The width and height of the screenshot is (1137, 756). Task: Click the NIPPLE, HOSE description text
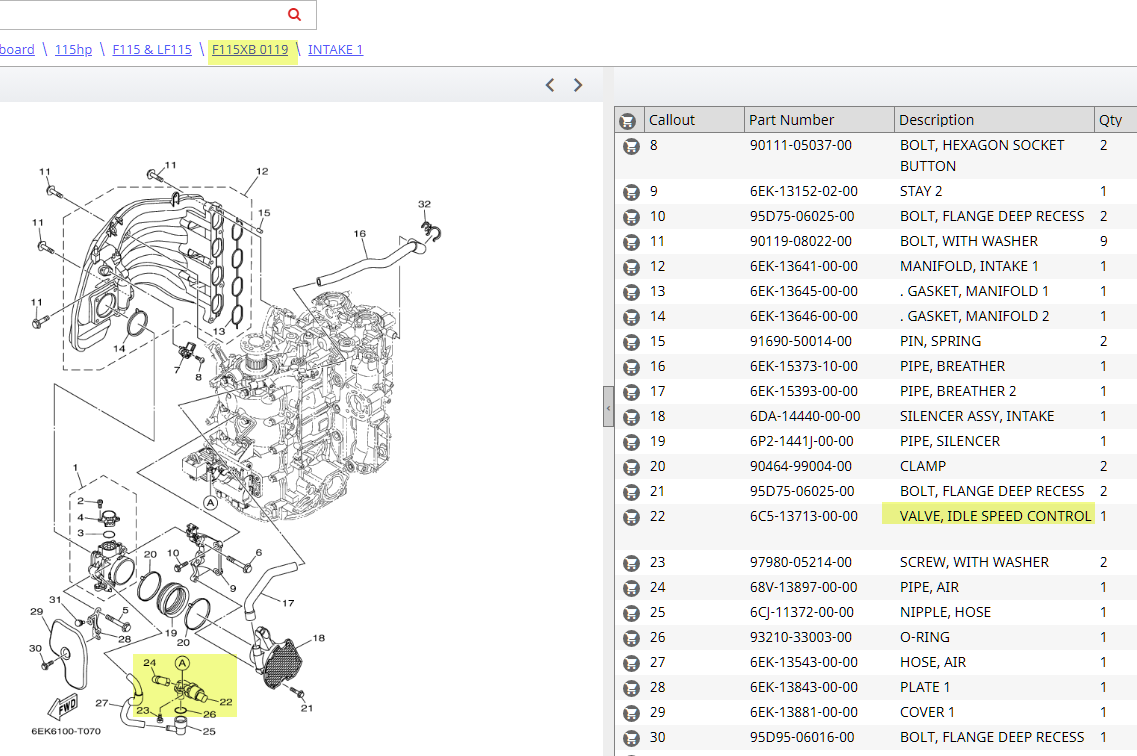[945, 612]
